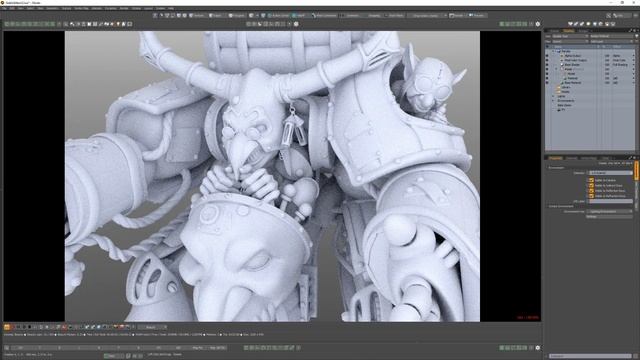Switch to Vertices selection mode

coord(198,16)
